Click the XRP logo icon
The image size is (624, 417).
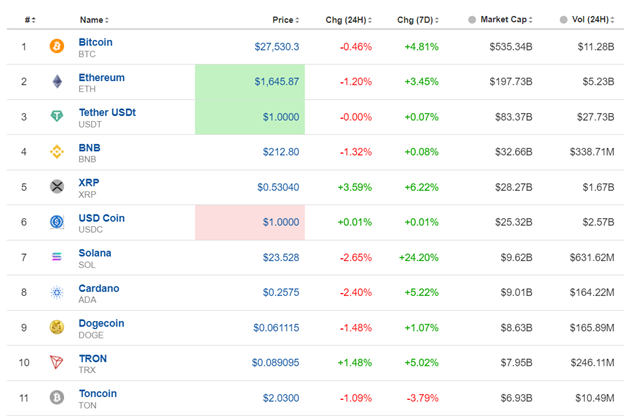point(56,187)
